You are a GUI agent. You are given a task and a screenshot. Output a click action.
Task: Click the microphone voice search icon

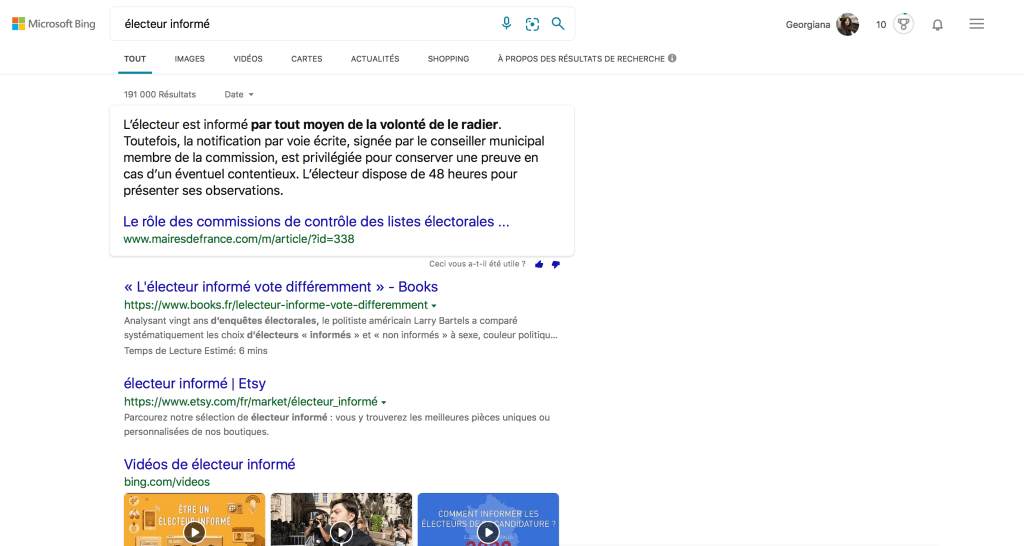click(507, 24)
